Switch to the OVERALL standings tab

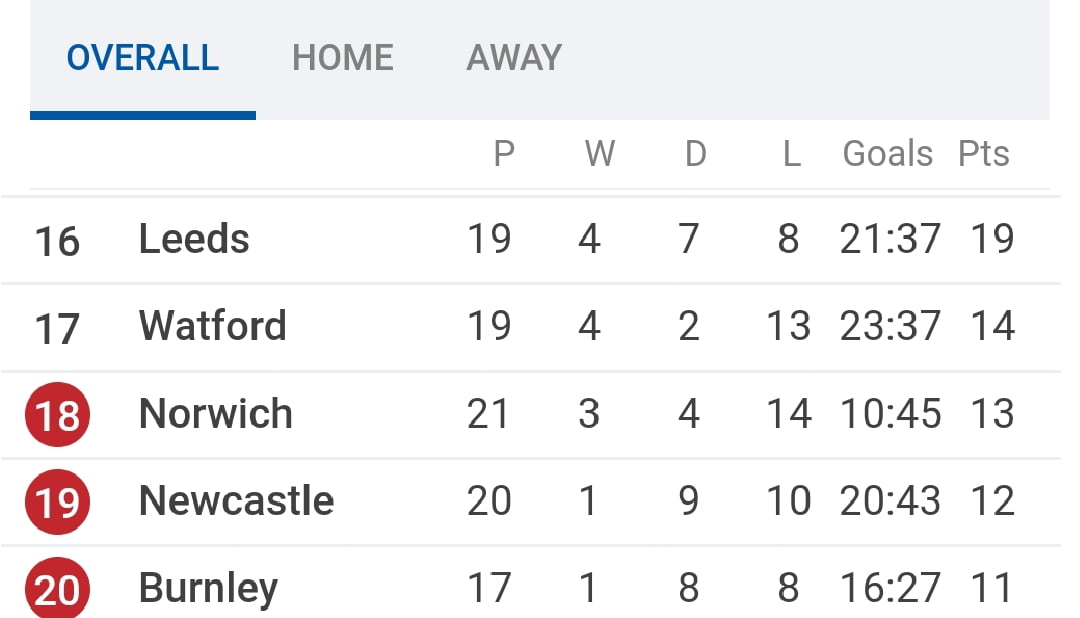point(143,58)
